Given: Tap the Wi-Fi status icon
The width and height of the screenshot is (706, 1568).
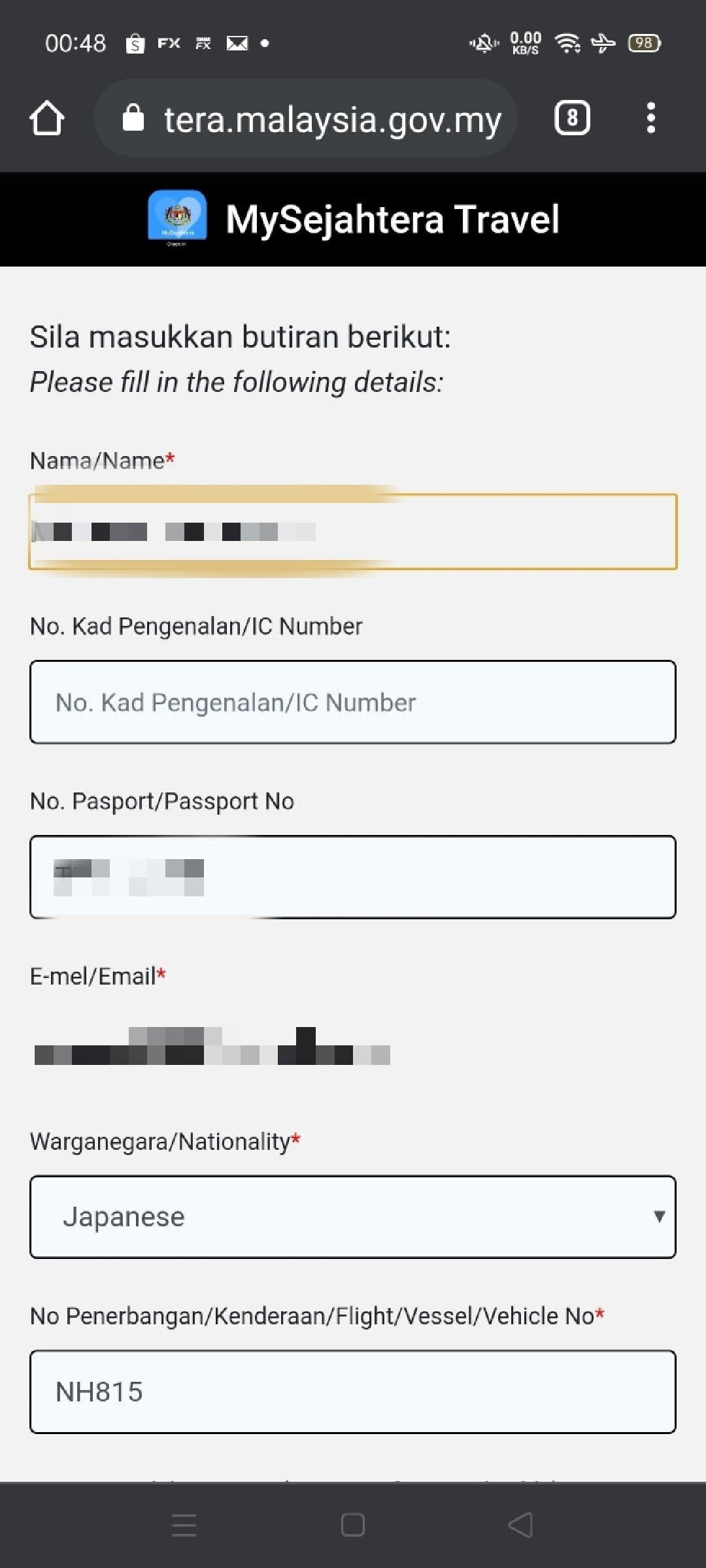Looking at the screenshot, I should (567, 43).
